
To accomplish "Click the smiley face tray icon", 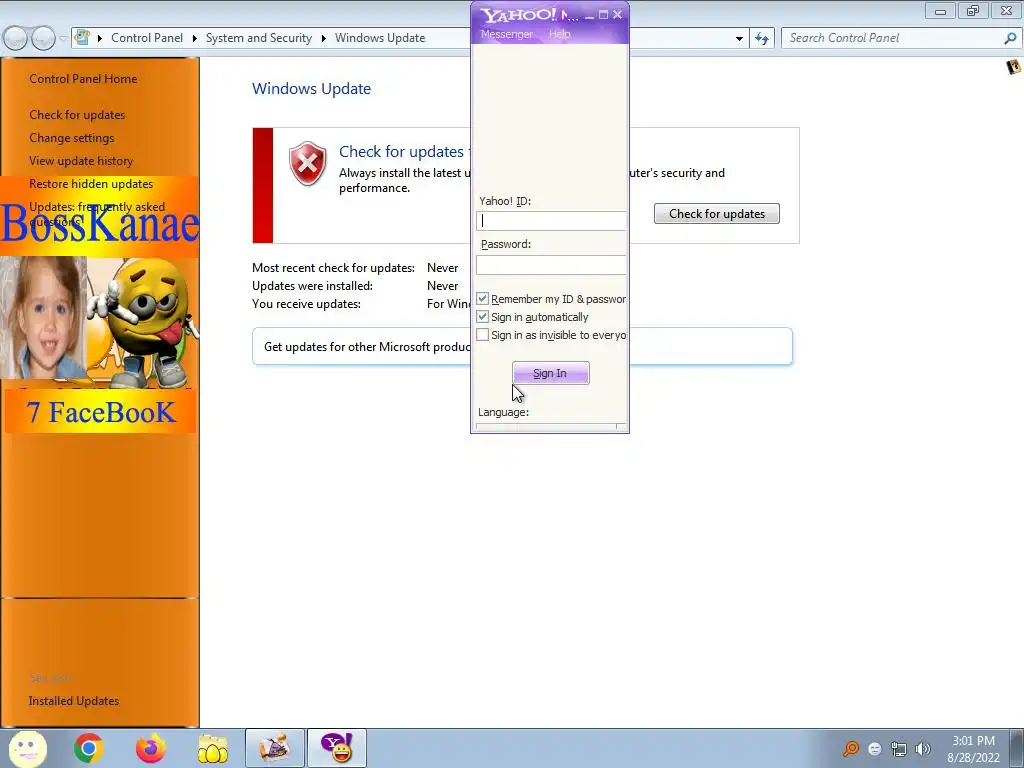I will point(875,749).
